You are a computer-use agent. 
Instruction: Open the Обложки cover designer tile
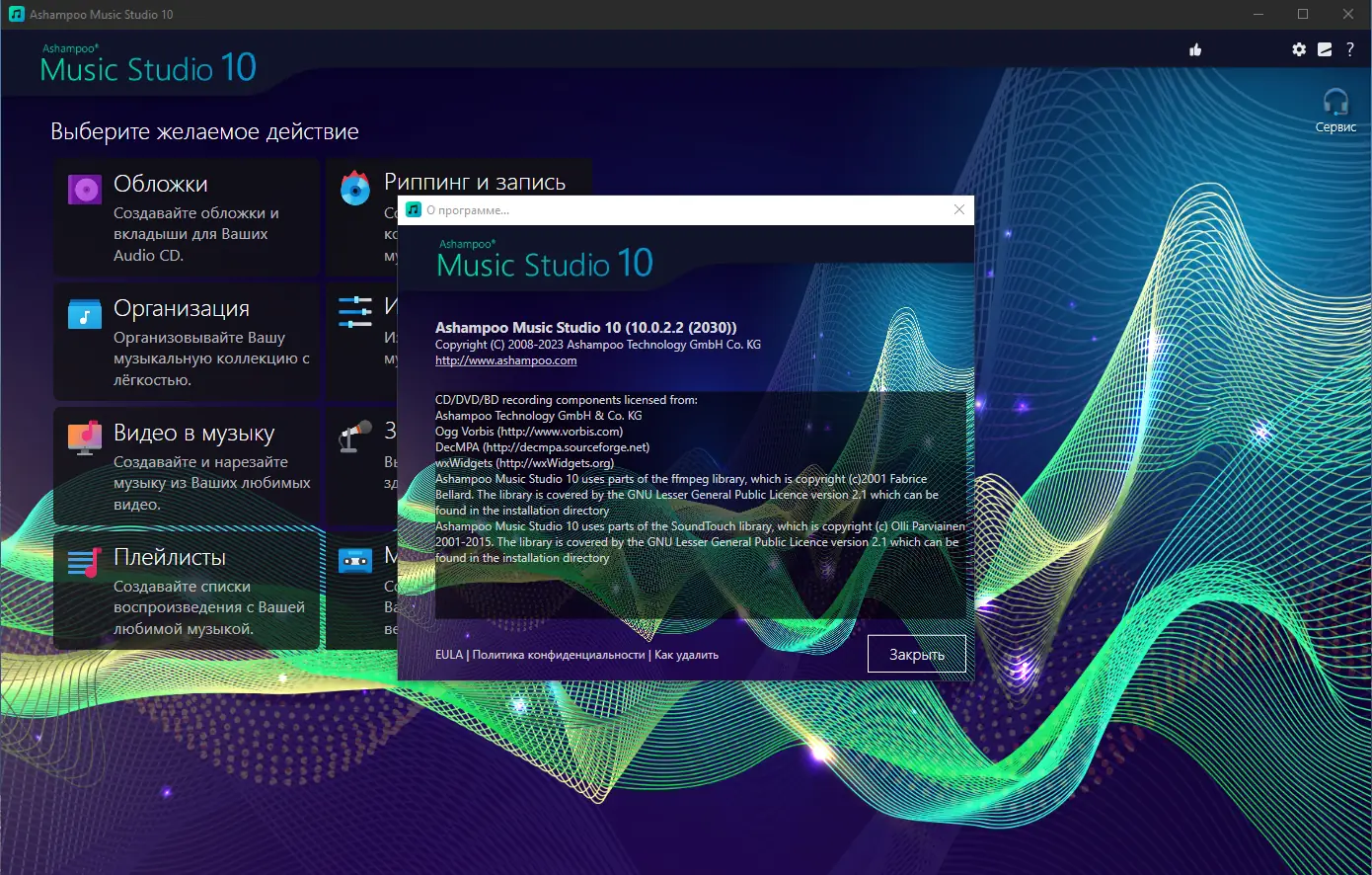click(187, 216)
